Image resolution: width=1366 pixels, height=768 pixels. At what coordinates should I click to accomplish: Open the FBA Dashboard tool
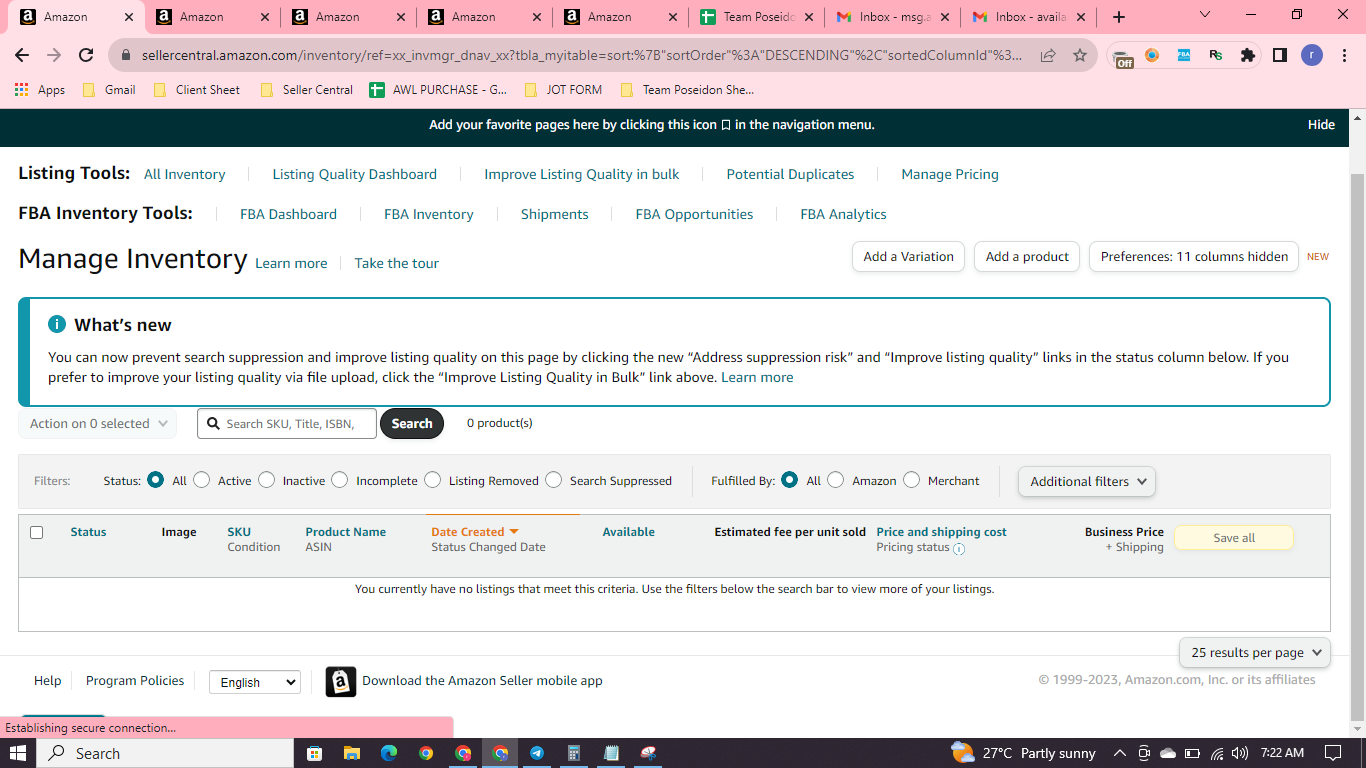pos(288,214)
